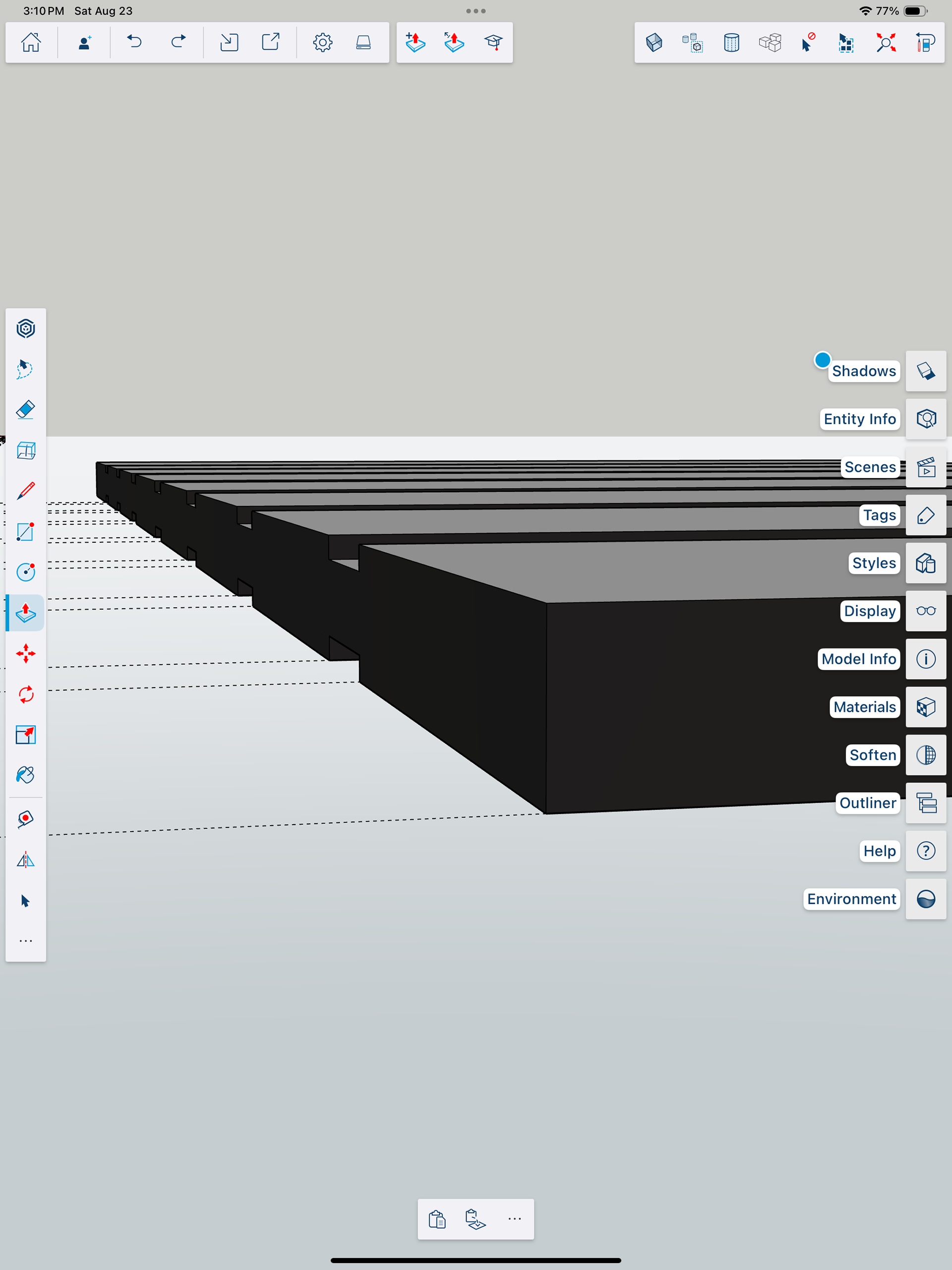Select the Move tool with red arrows
This screenshot has height=1270, width=952.
tap(25, 653)
